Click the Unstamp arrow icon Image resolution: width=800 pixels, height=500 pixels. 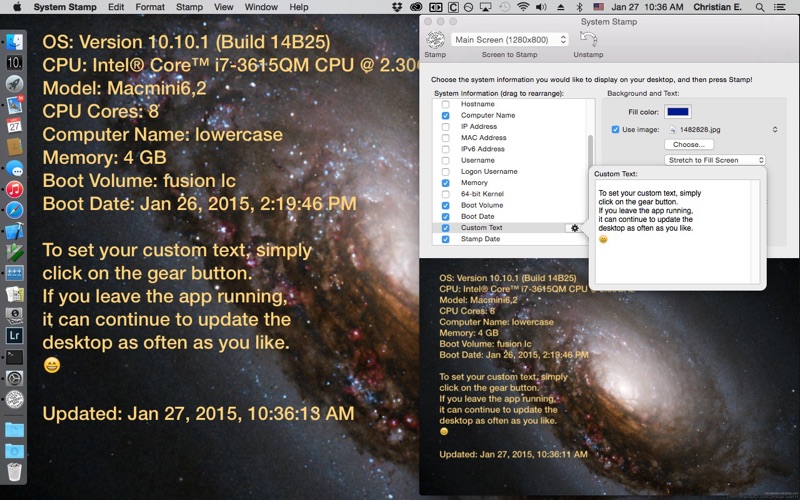tap(588, 39)
